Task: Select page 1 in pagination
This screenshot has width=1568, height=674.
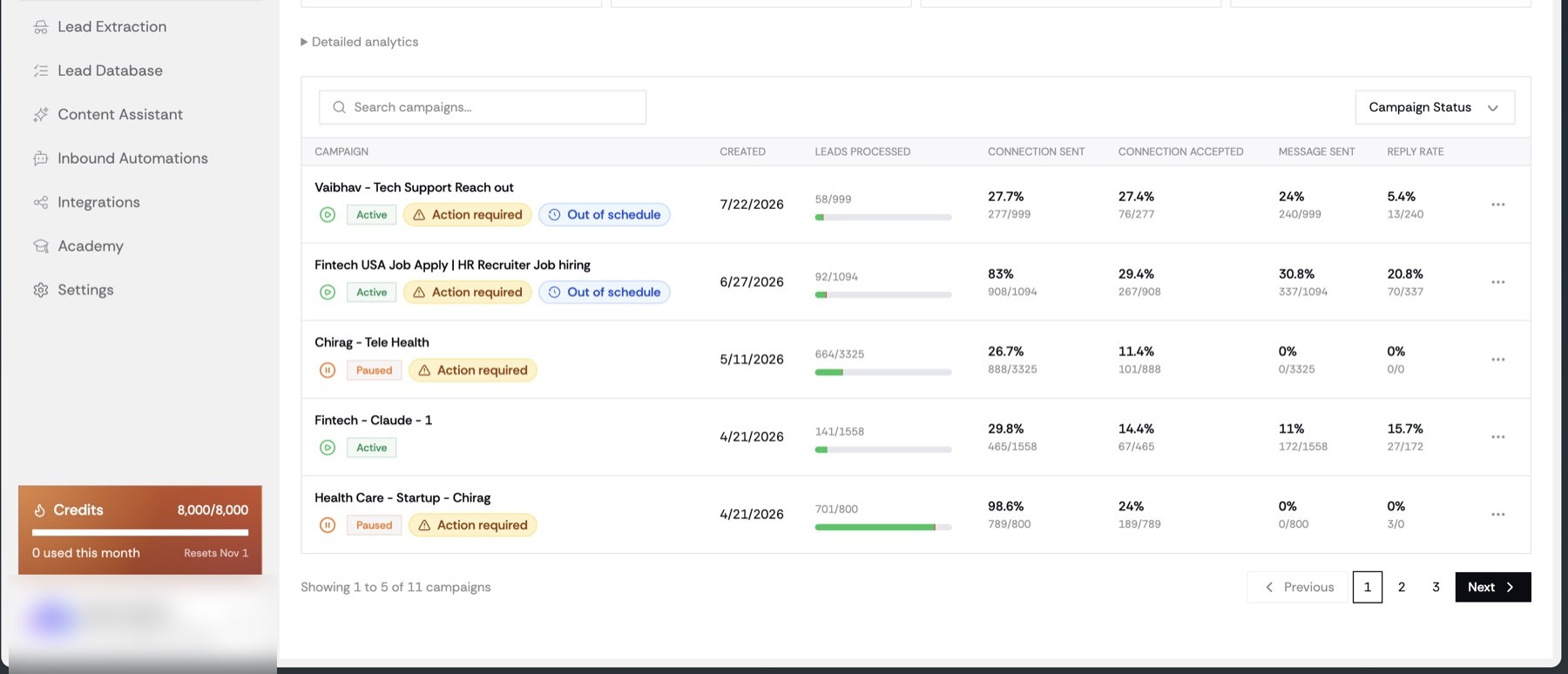Action: [x=1368, y=587]
